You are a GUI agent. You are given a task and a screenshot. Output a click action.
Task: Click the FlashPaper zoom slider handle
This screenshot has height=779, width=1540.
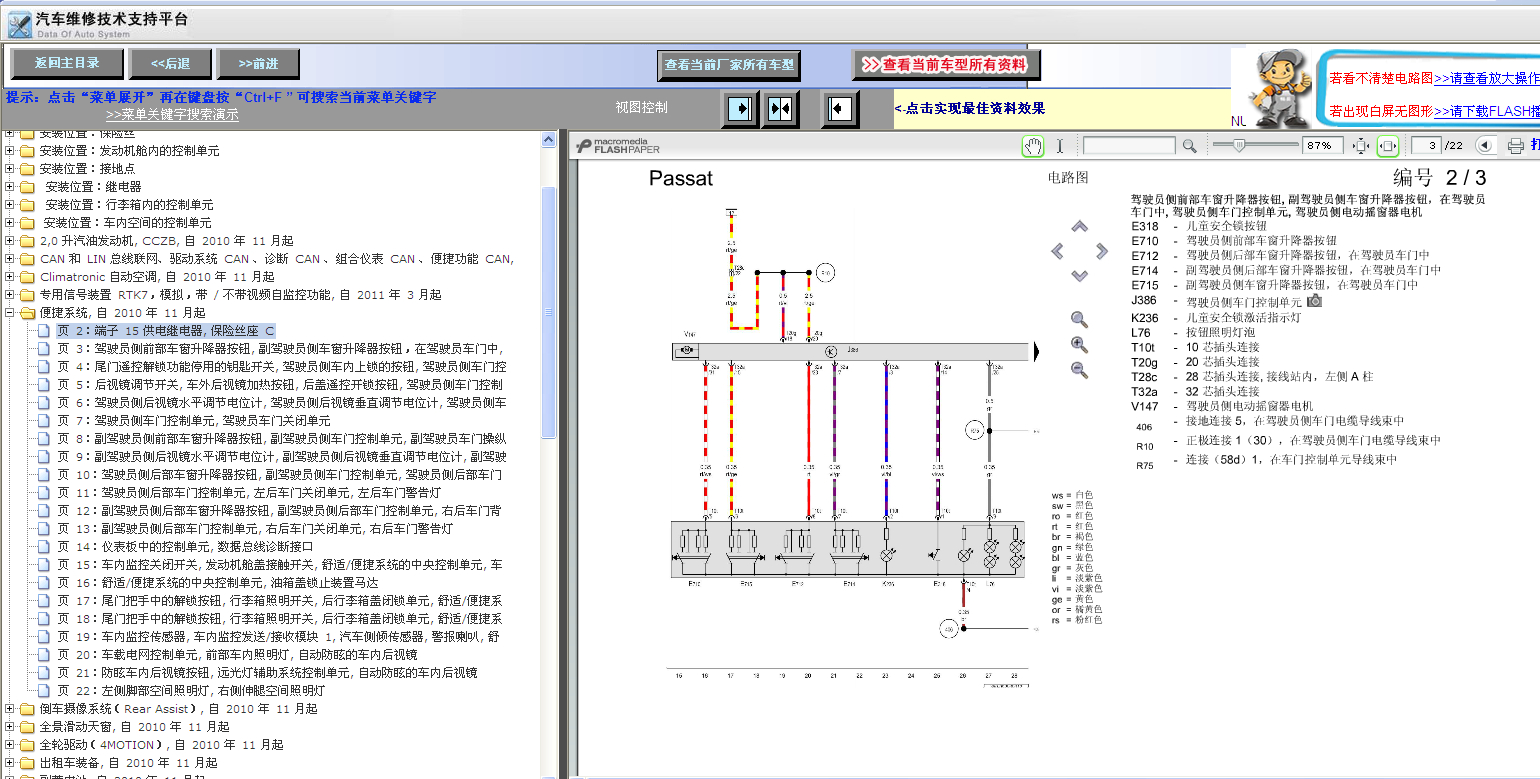(x=1239, y=146)
